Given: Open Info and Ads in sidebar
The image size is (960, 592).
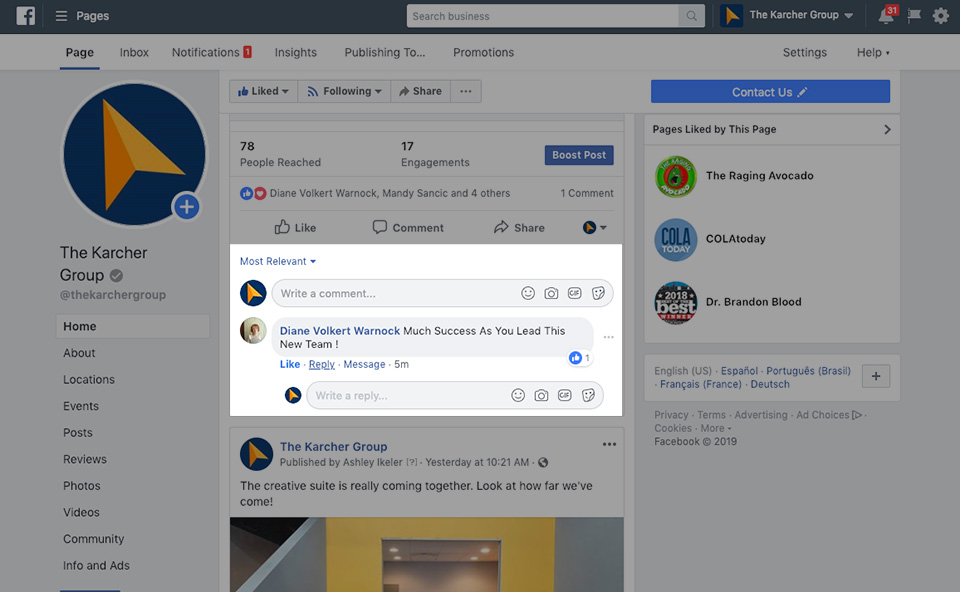Looking at the screenshot, I should 96,566.
